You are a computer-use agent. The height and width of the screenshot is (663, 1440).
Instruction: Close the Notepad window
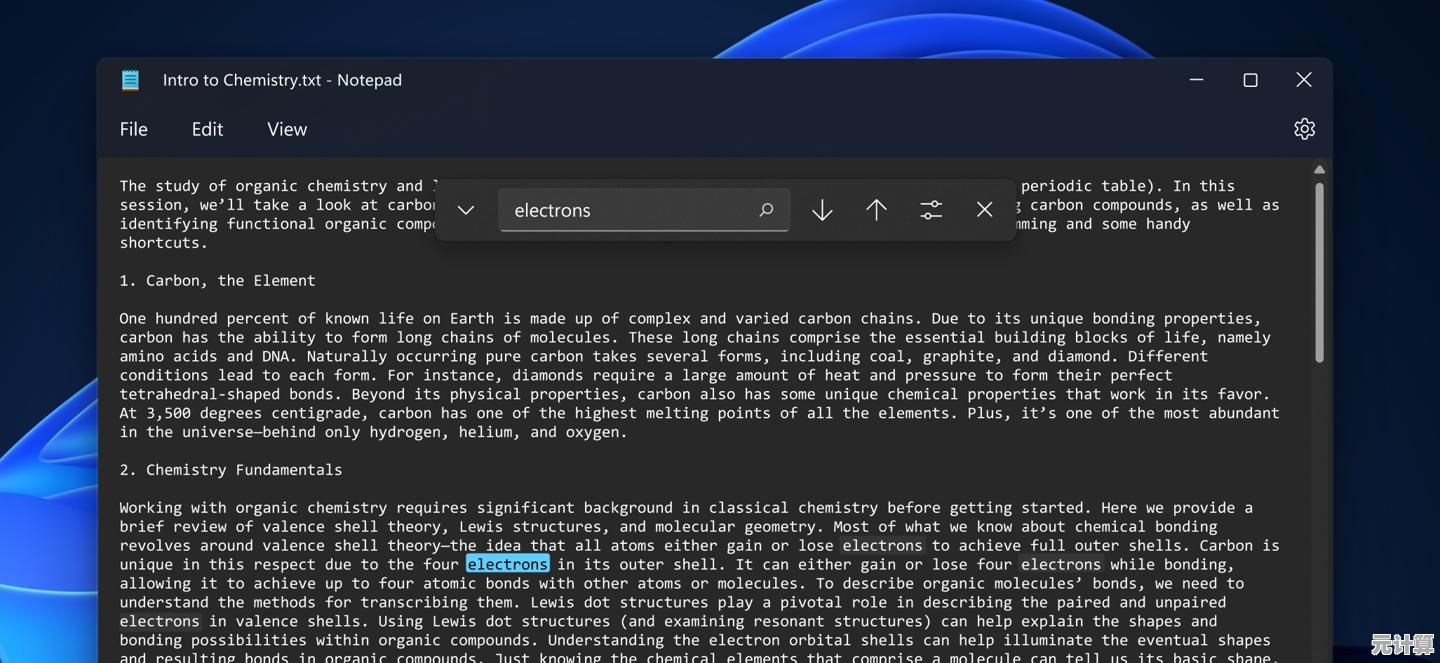coord(1304,80)
